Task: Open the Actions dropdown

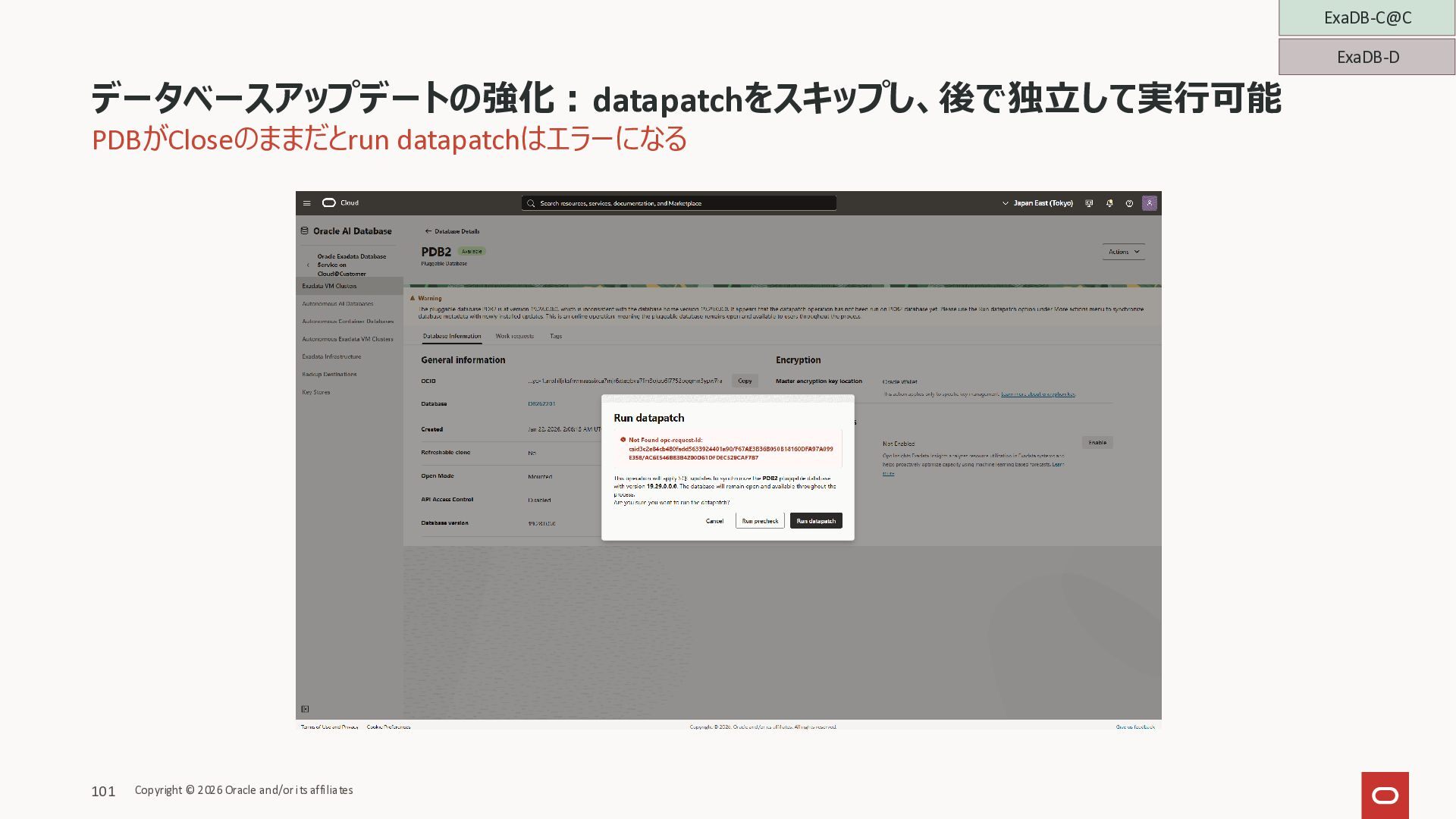Action: click(x=1123, y=252)
